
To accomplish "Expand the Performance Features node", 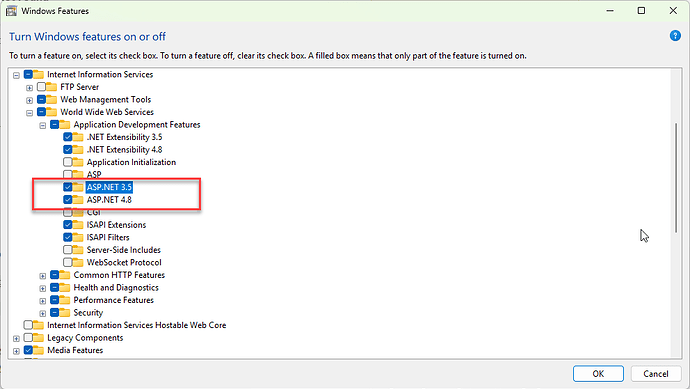I will point(43,301).
